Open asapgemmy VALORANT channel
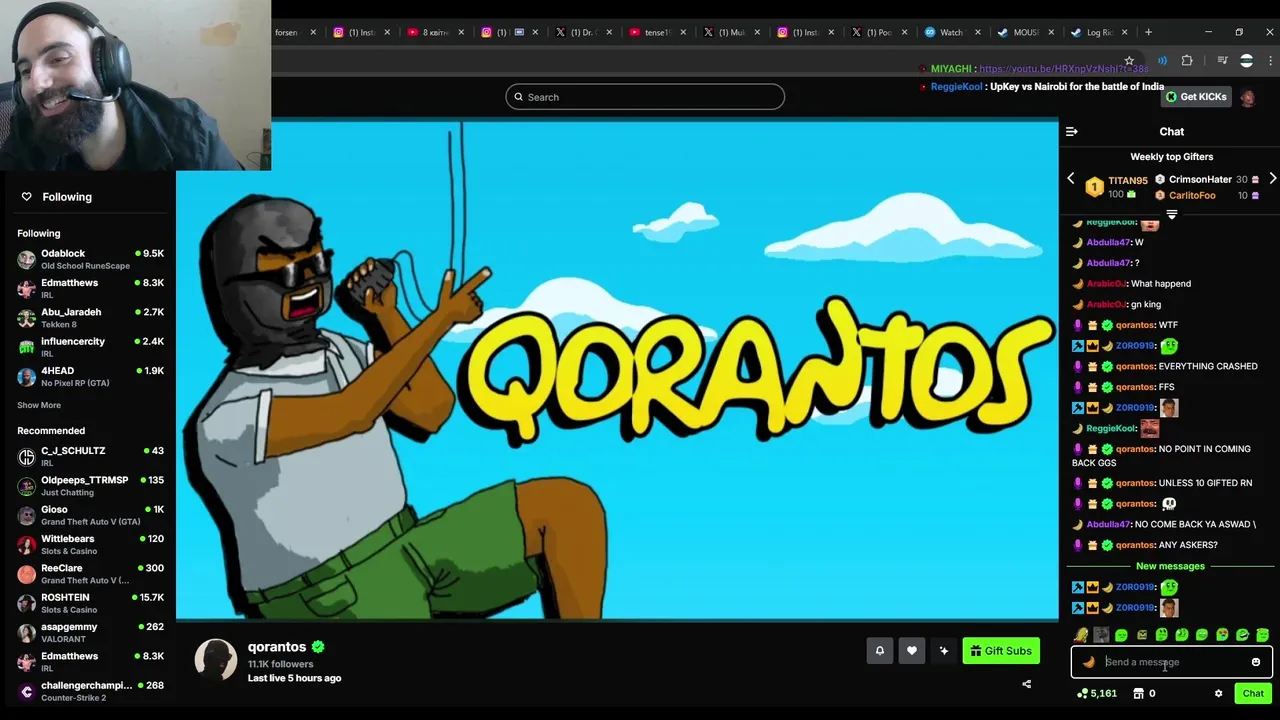The height and width of the screenshot is (720, 1280). coord(90,632)
